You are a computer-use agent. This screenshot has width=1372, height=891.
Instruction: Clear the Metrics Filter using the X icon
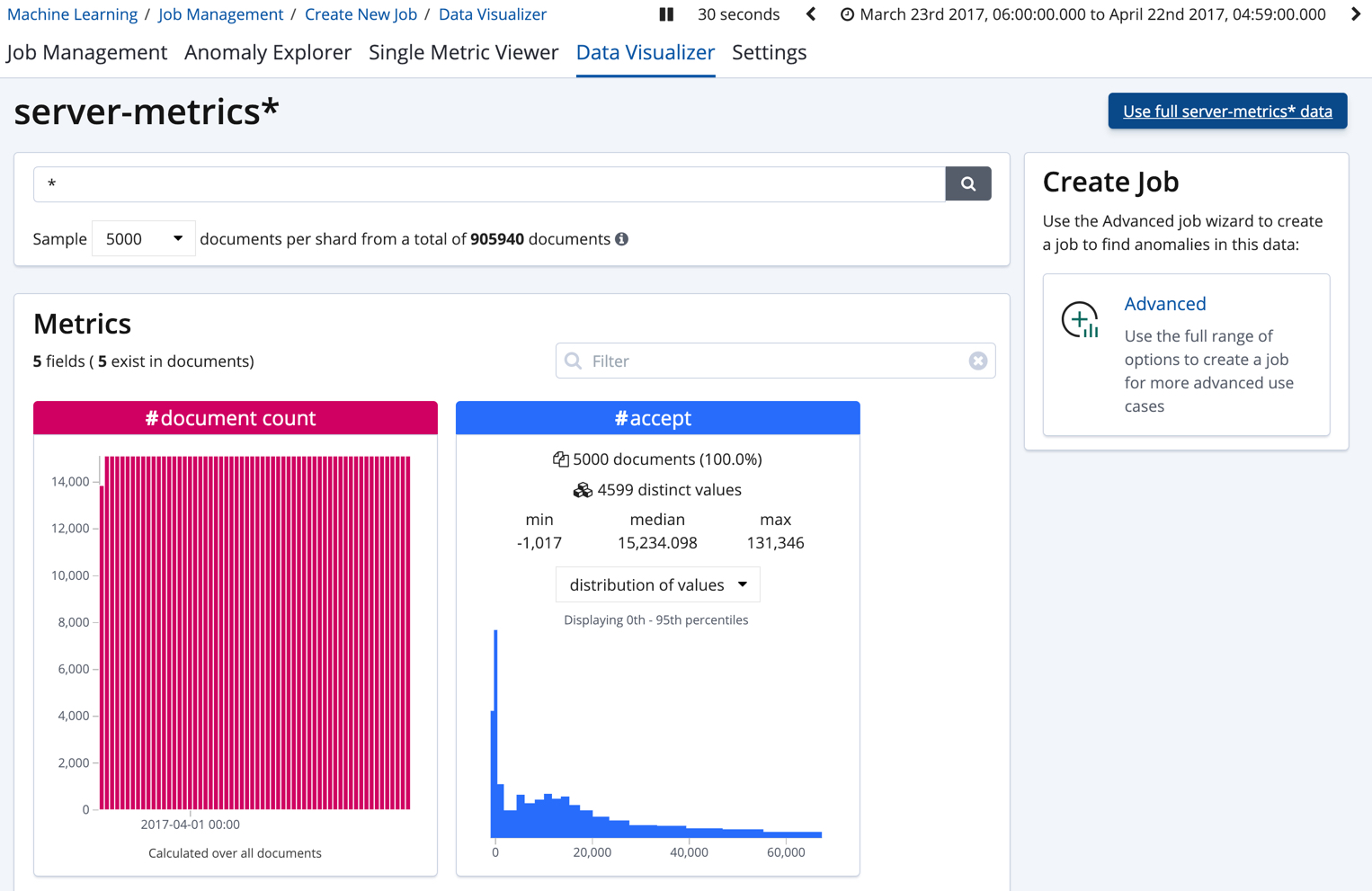[x=978, y=361]
